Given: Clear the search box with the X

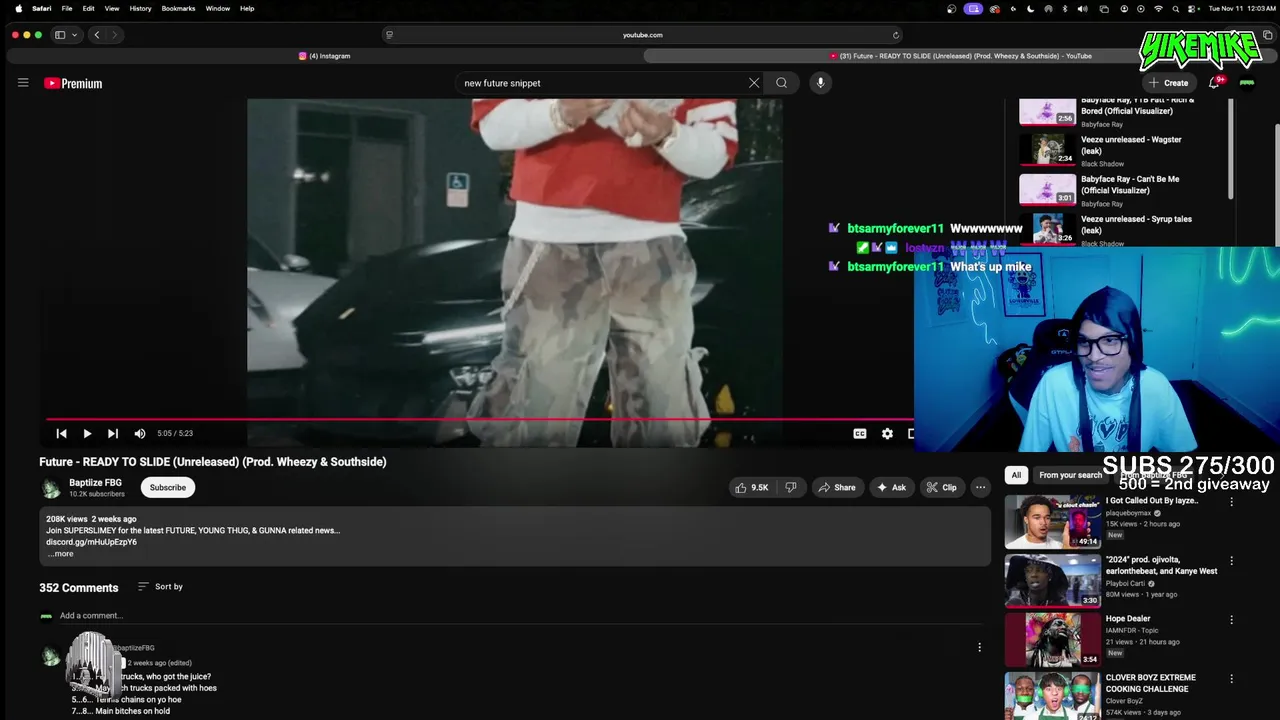Looking at the screenshot, I should [754, 83].
